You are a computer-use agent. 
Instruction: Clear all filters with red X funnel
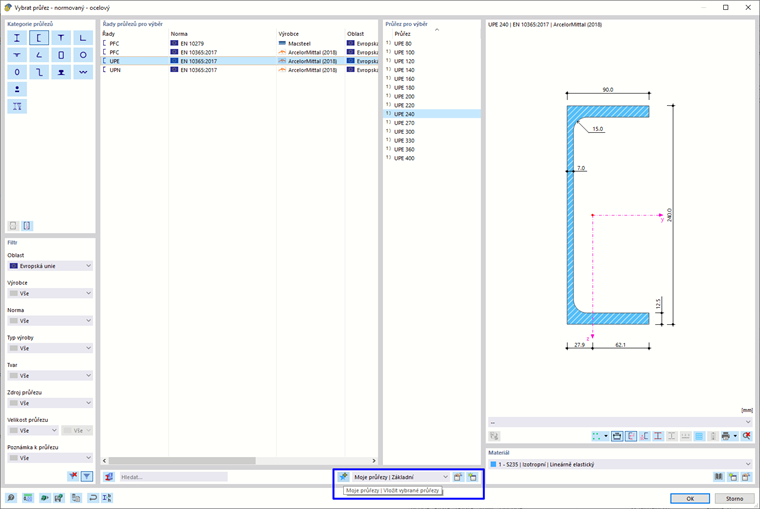[73, 477]
